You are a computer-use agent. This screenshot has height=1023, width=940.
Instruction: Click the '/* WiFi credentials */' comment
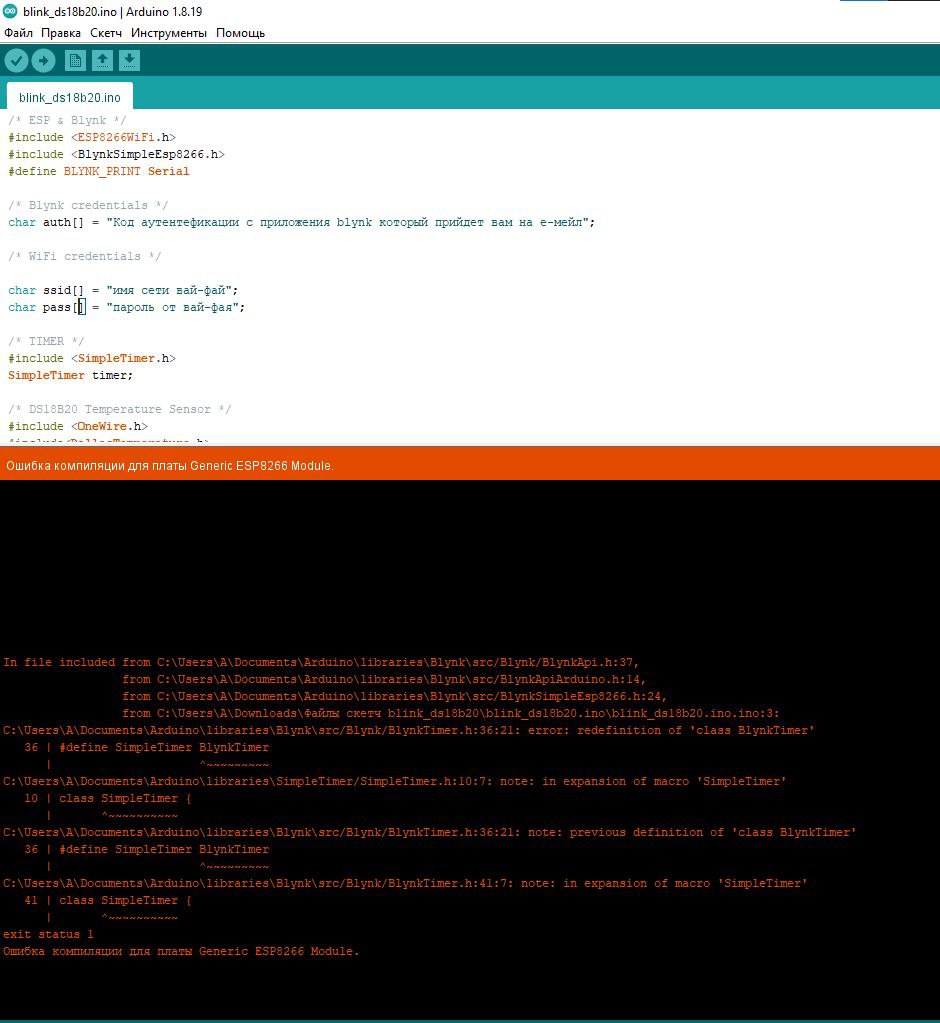85,256
